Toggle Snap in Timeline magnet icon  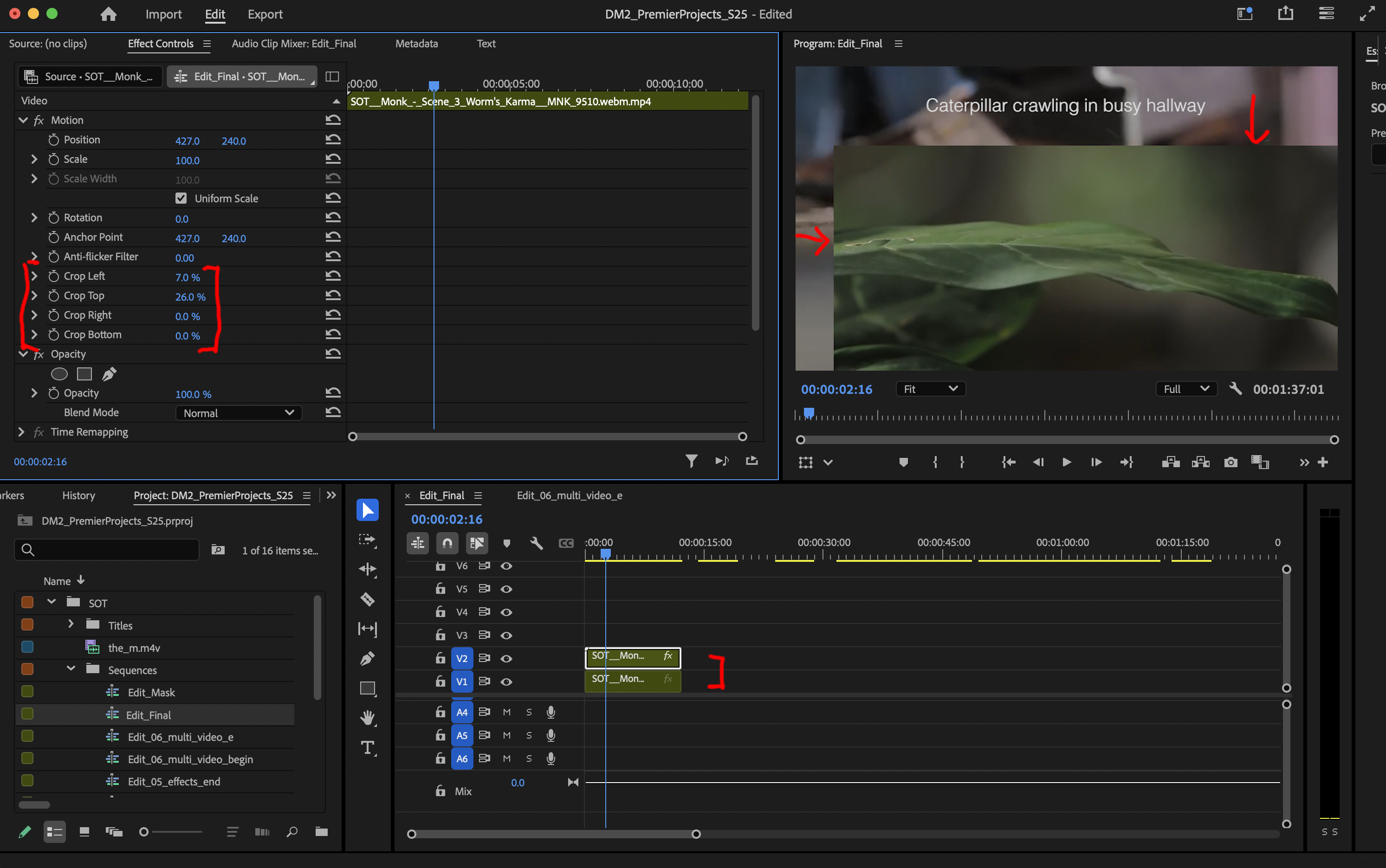coord(447,543)
